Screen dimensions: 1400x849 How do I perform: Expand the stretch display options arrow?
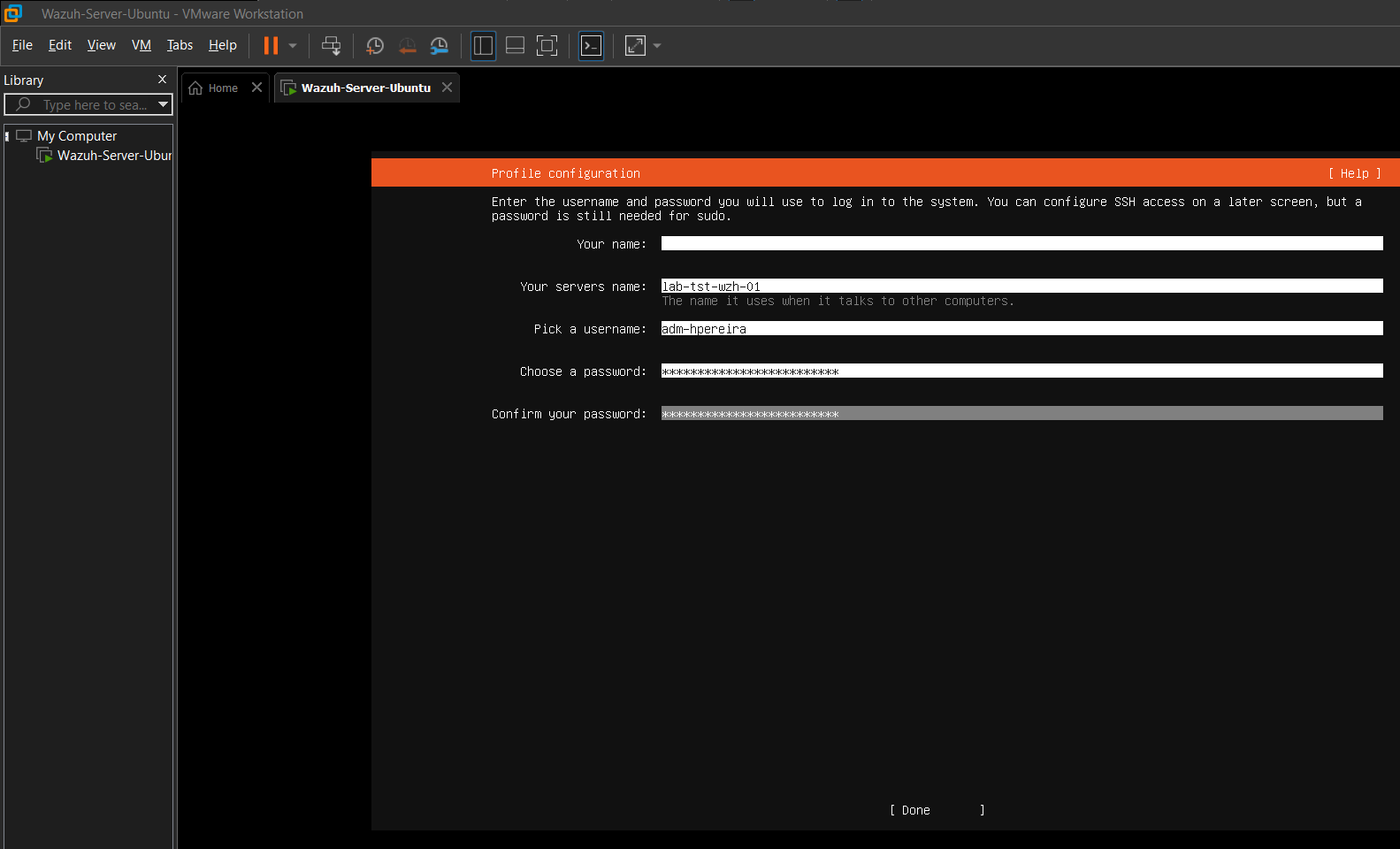click(x=657, y=45)
